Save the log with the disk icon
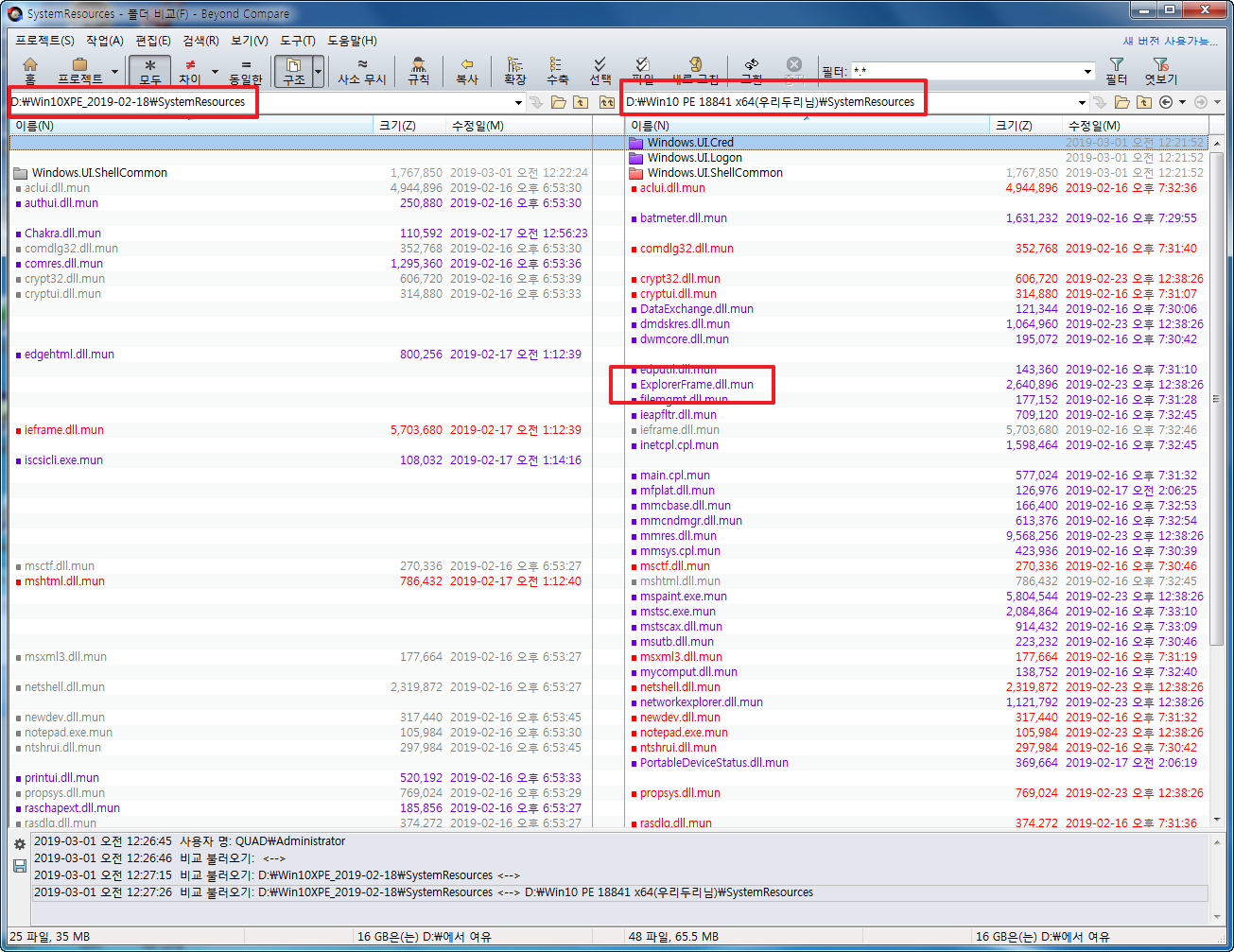 (x=20, y=866)
